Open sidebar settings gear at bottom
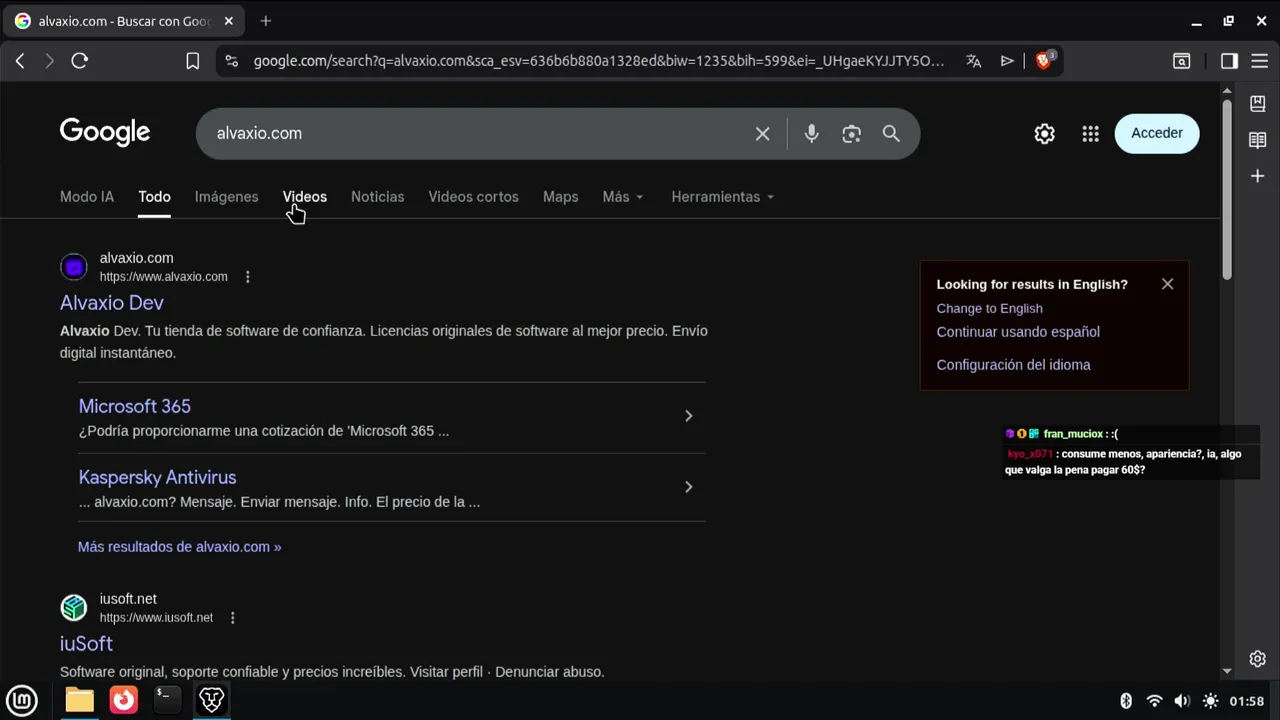 [x=1258, y=659]
